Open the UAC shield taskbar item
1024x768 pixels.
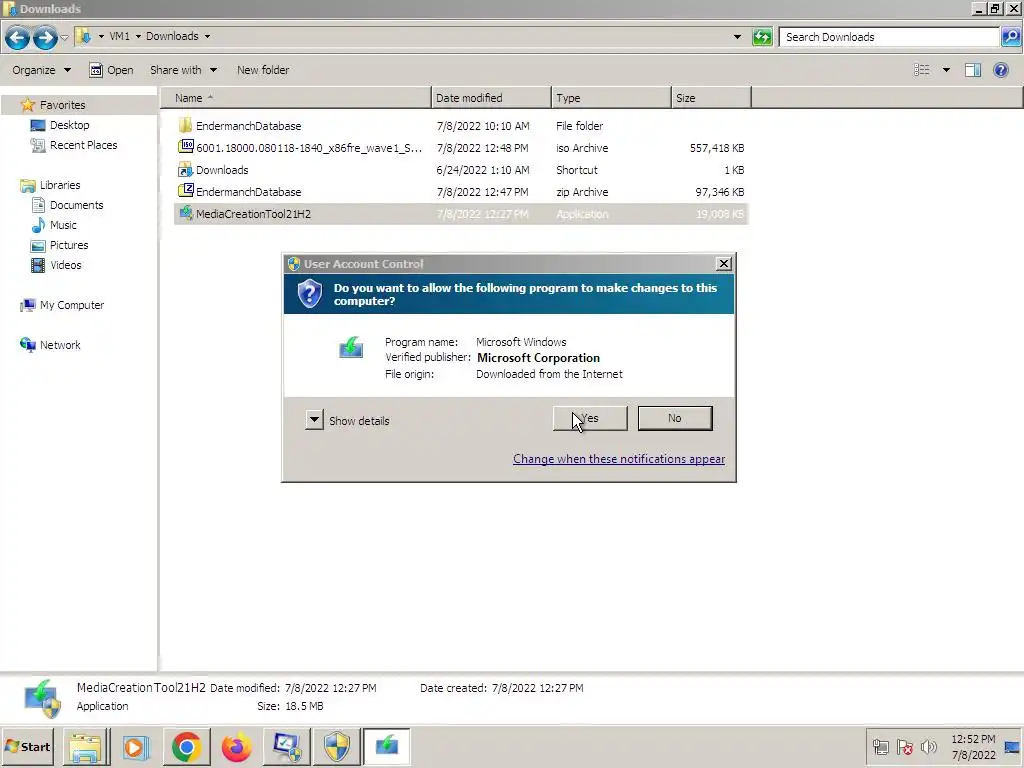pyautogui.click(x=337, y=747)
